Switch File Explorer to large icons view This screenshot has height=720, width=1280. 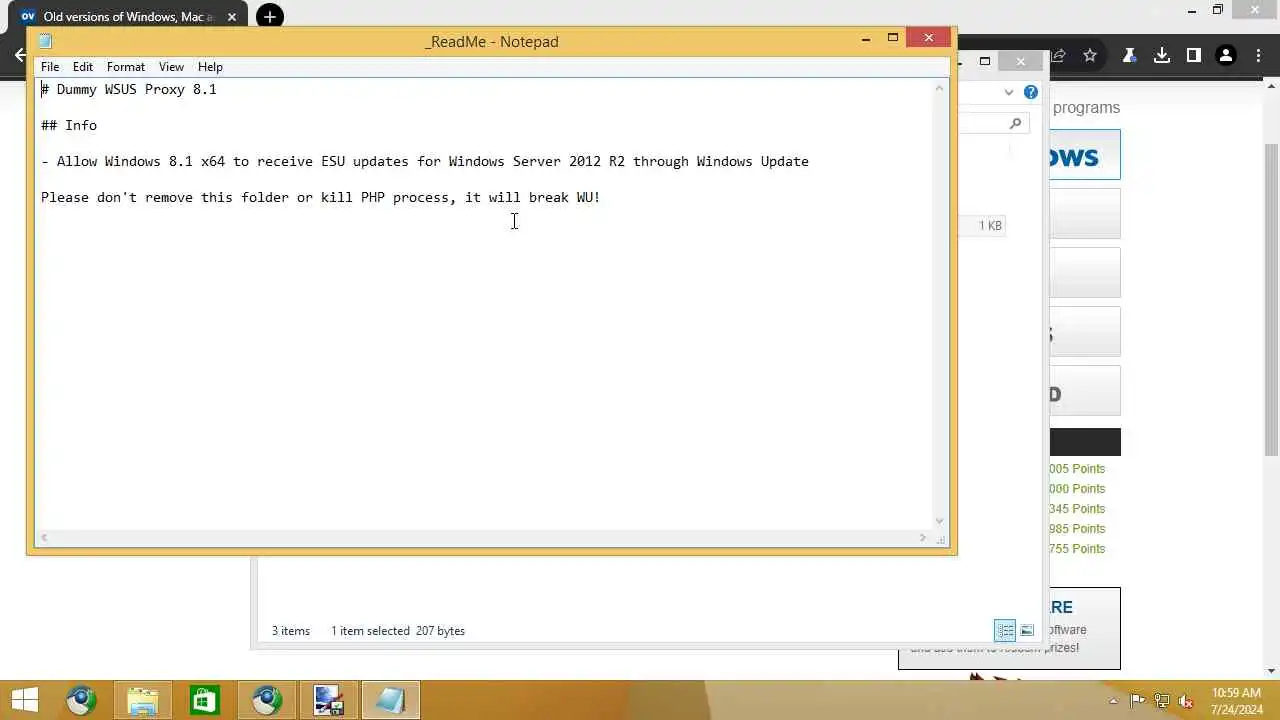pos(1027,630)
